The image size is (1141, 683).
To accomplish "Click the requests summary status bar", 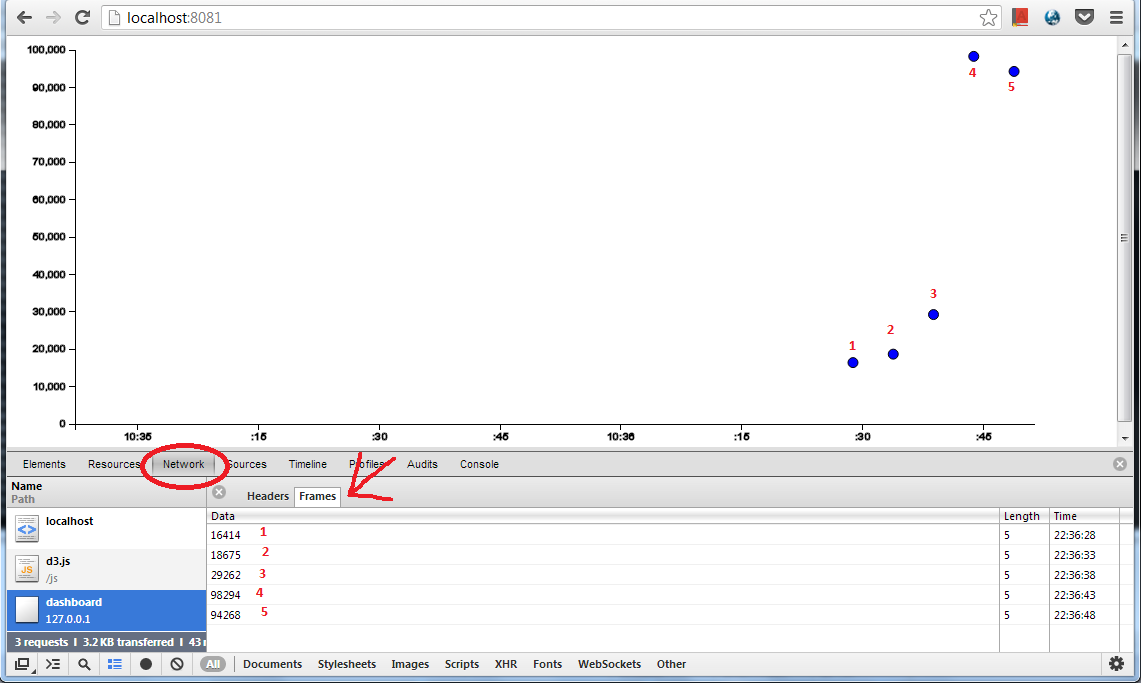I will click(x=107, y=642).
